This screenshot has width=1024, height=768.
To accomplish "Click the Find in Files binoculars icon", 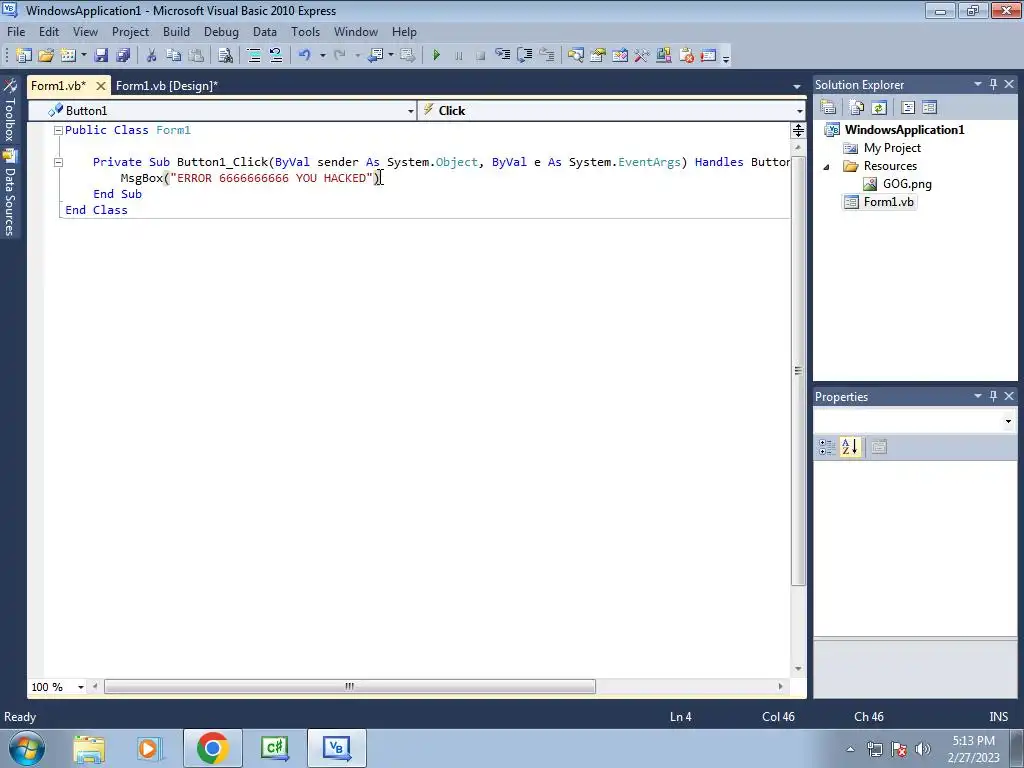I will pos(225,56).
